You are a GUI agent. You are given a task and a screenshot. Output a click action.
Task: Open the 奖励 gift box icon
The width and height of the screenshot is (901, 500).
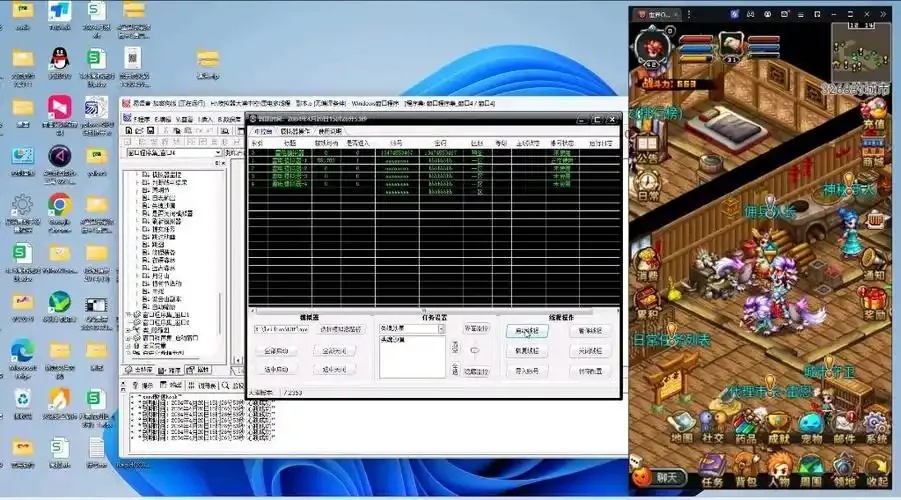[x=874, y=303]
